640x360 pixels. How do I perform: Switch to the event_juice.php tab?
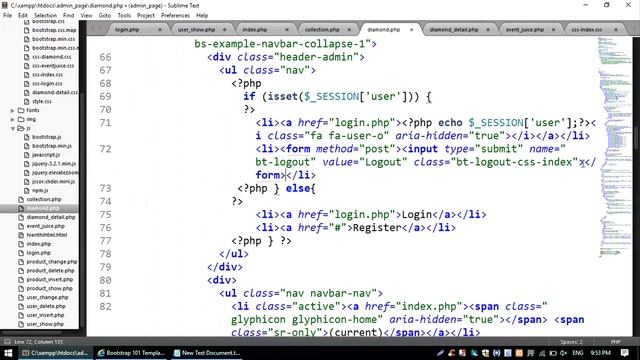525,30
